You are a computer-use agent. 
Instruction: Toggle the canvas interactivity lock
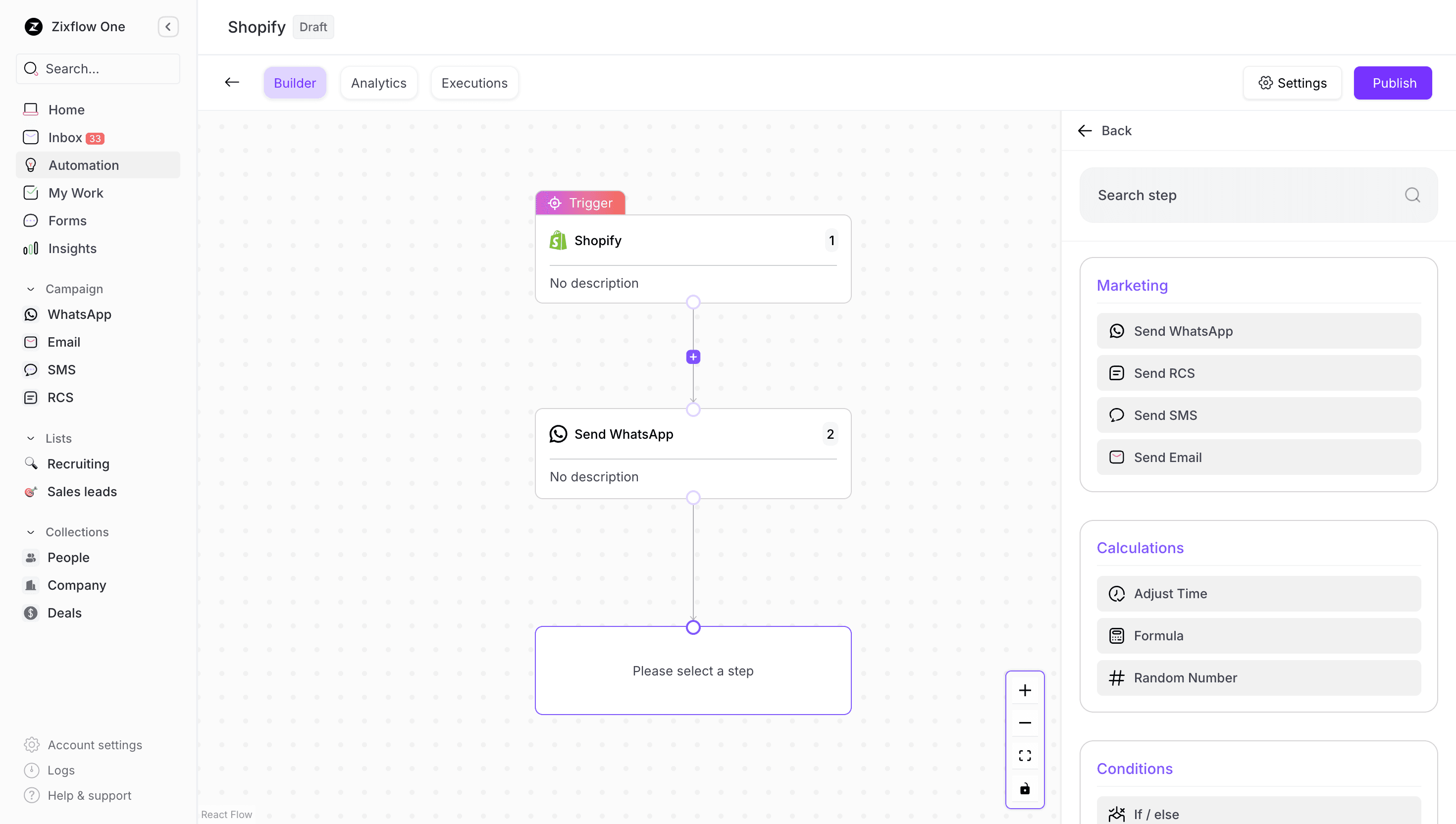(1024, 789)
